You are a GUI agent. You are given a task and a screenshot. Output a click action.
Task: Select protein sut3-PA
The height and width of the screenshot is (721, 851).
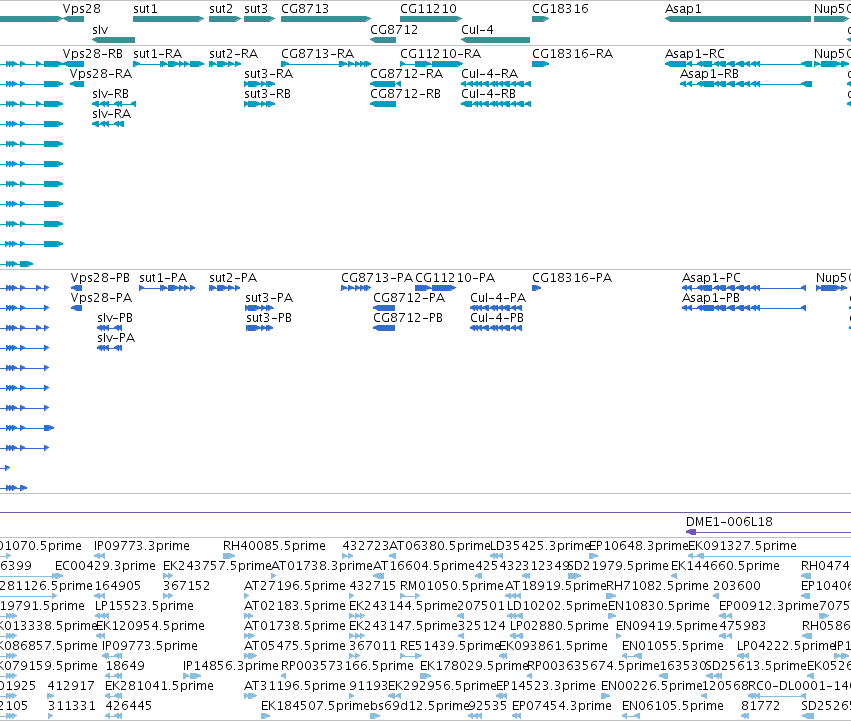269,298
